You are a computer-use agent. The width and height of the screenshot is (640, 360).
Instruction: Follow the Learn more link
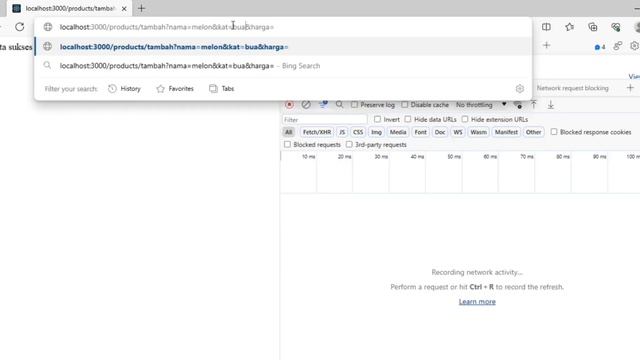[x=477, y=302]
